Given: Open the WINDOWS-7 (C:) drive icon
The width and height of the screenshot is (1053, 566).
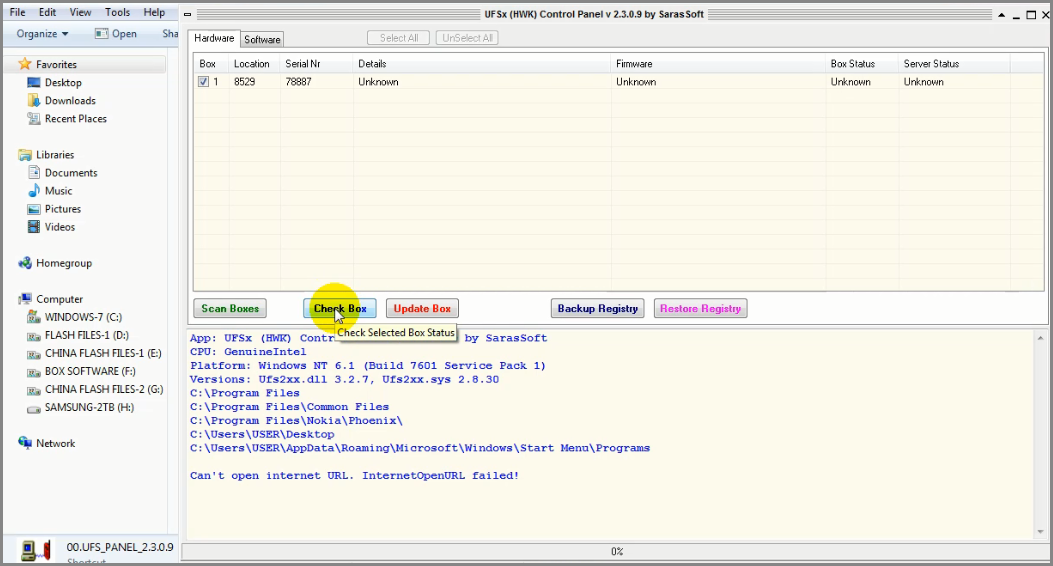Looking at the screenshot, I should pos(34,317).
